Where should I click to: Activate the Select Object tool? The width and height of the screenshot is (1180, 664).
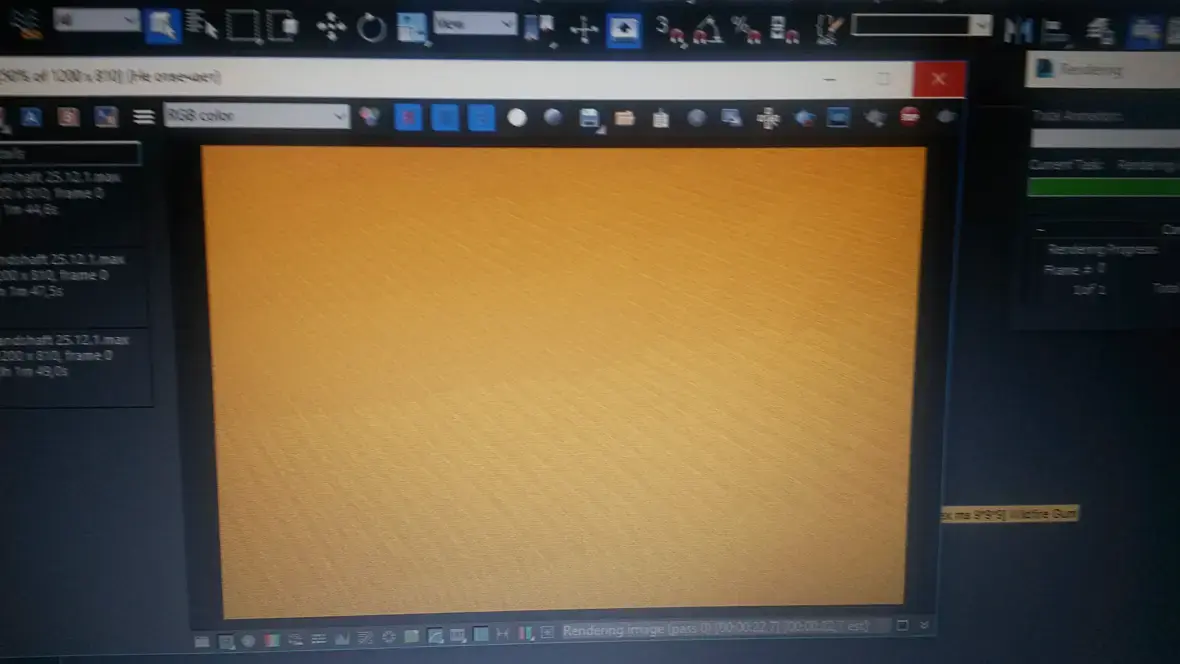162,27
